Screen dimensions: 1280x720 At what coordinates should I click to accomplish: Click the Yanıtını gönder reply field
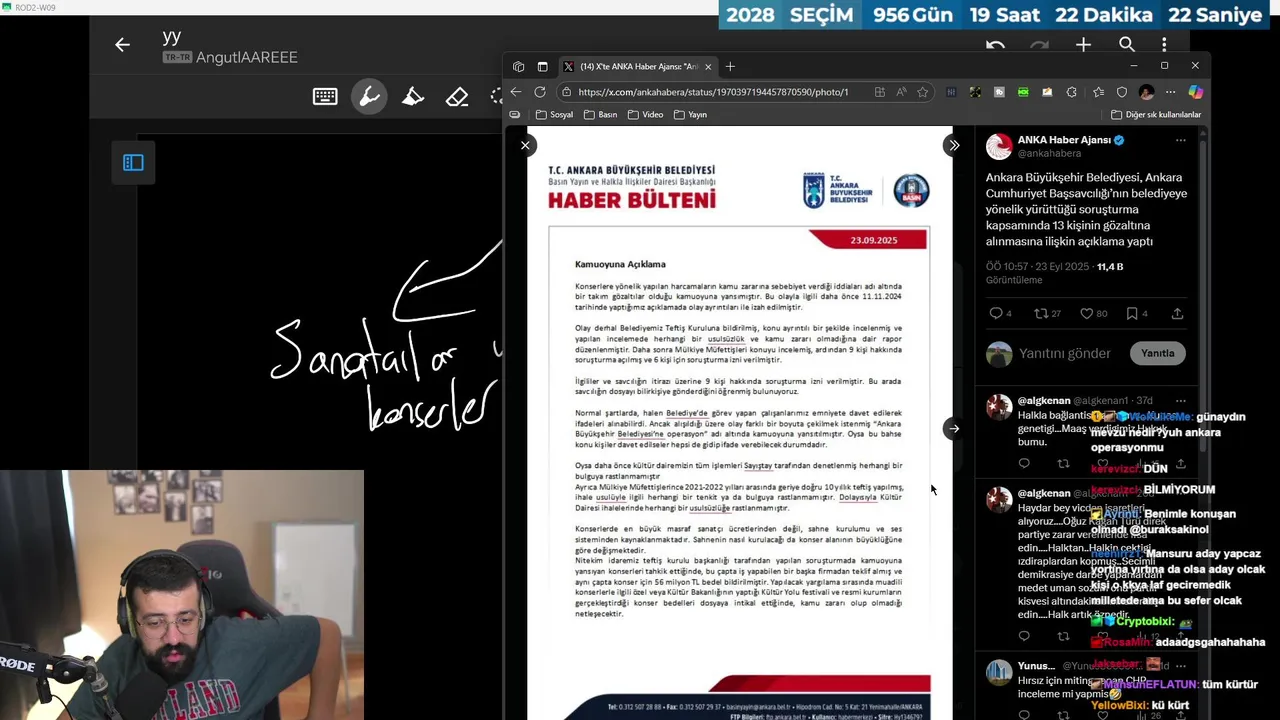[1064, 354]
